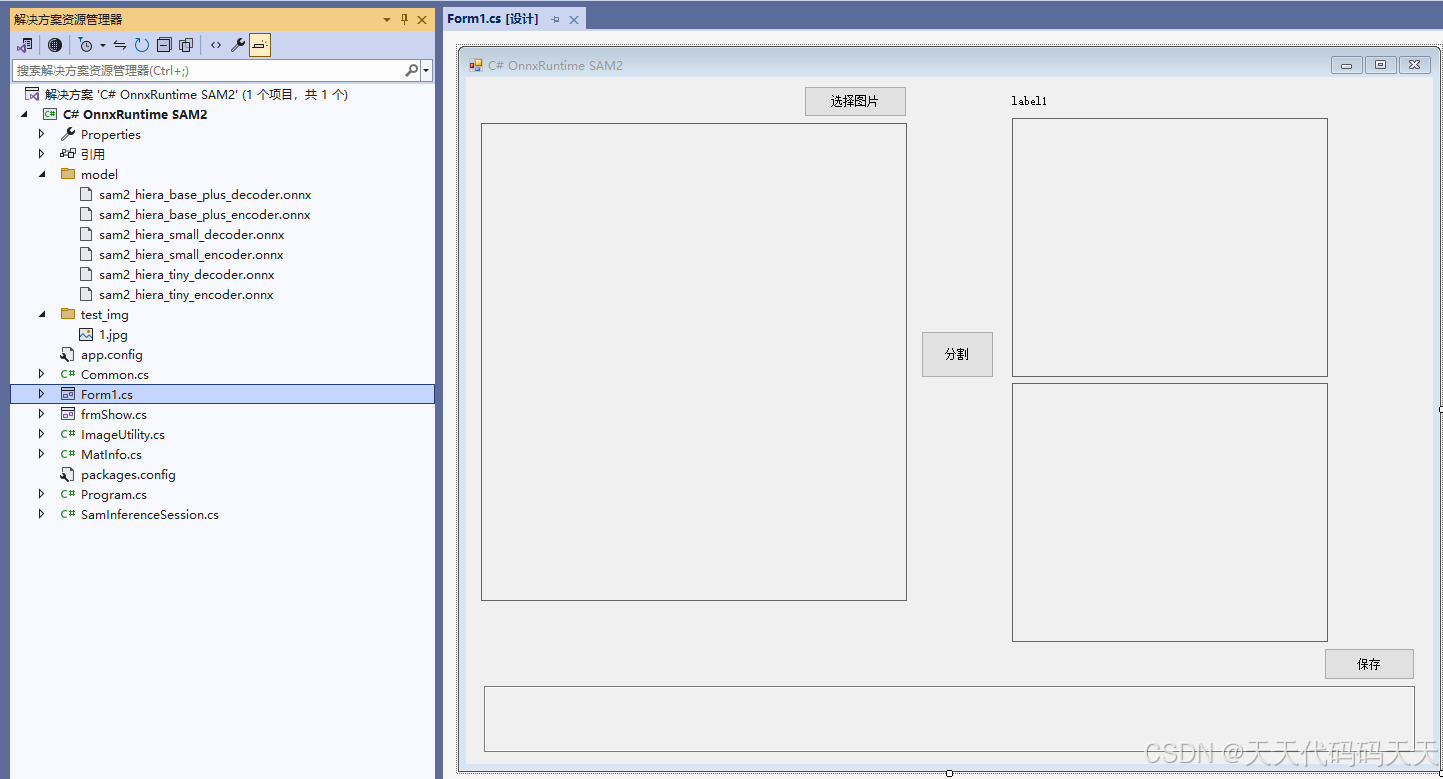Toggle the pending changes filter clock icon
Screen dimensions: 1443x779
86,45
